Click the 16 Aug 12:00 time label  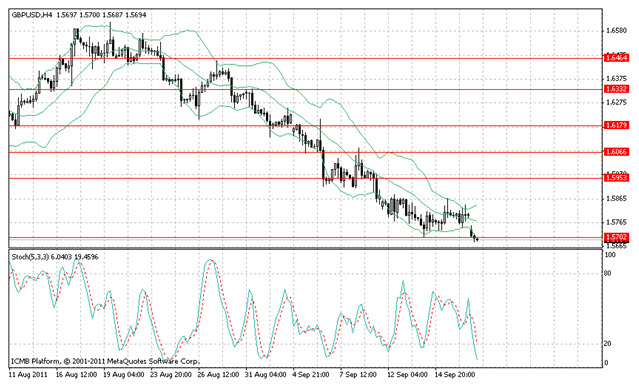[x=76, y=374]
